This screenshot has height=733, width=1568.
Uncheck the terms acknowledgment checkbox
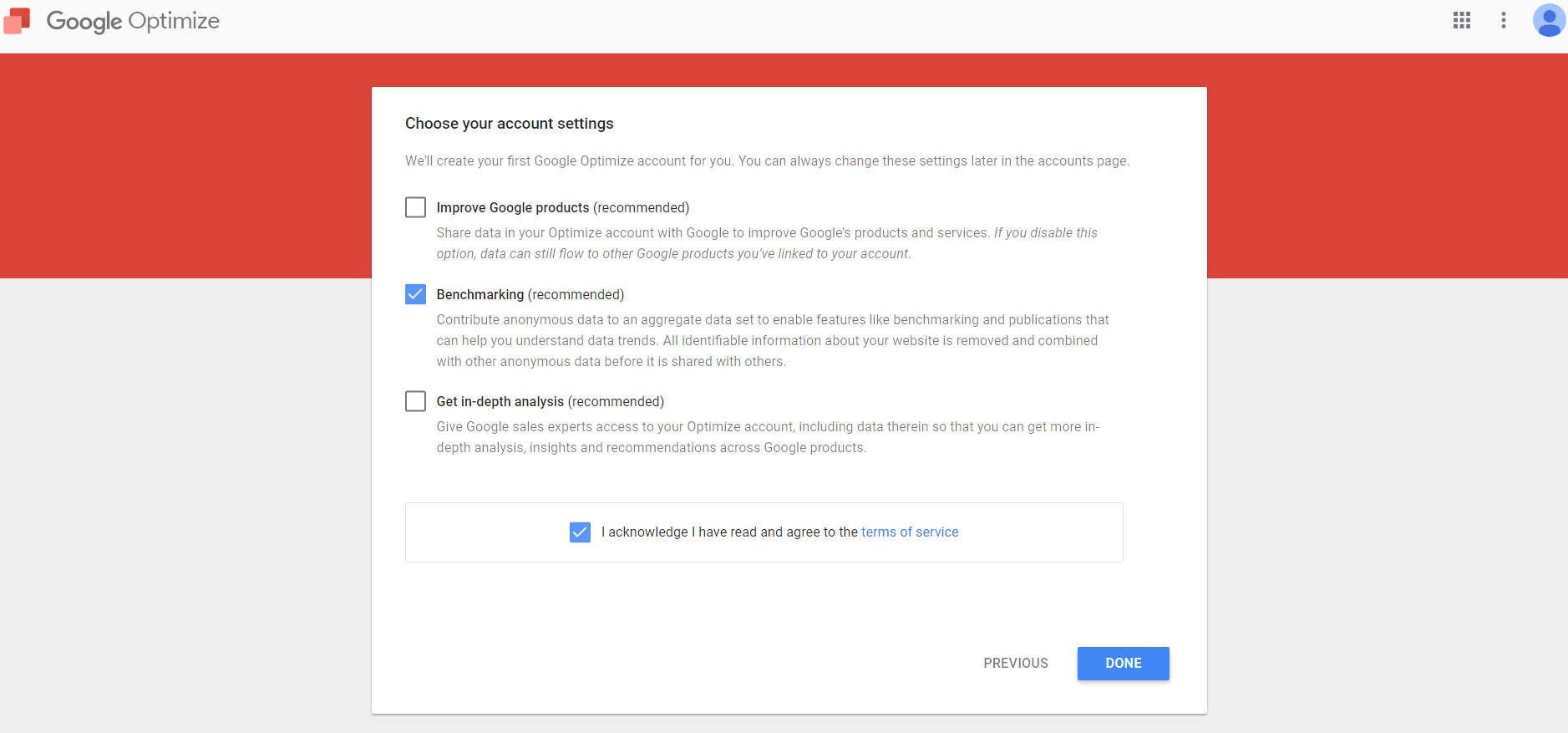pyautogui.click(x=580, y=532)
